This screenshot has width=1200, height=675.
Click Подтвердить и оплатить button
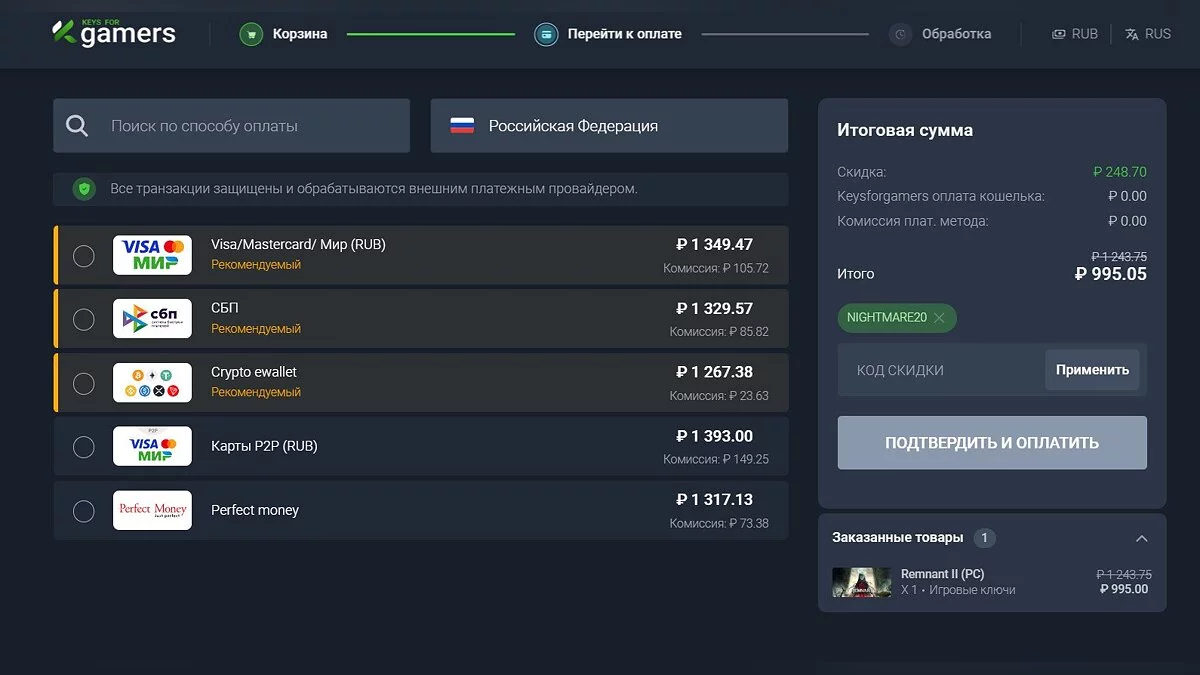coord(992,443)
